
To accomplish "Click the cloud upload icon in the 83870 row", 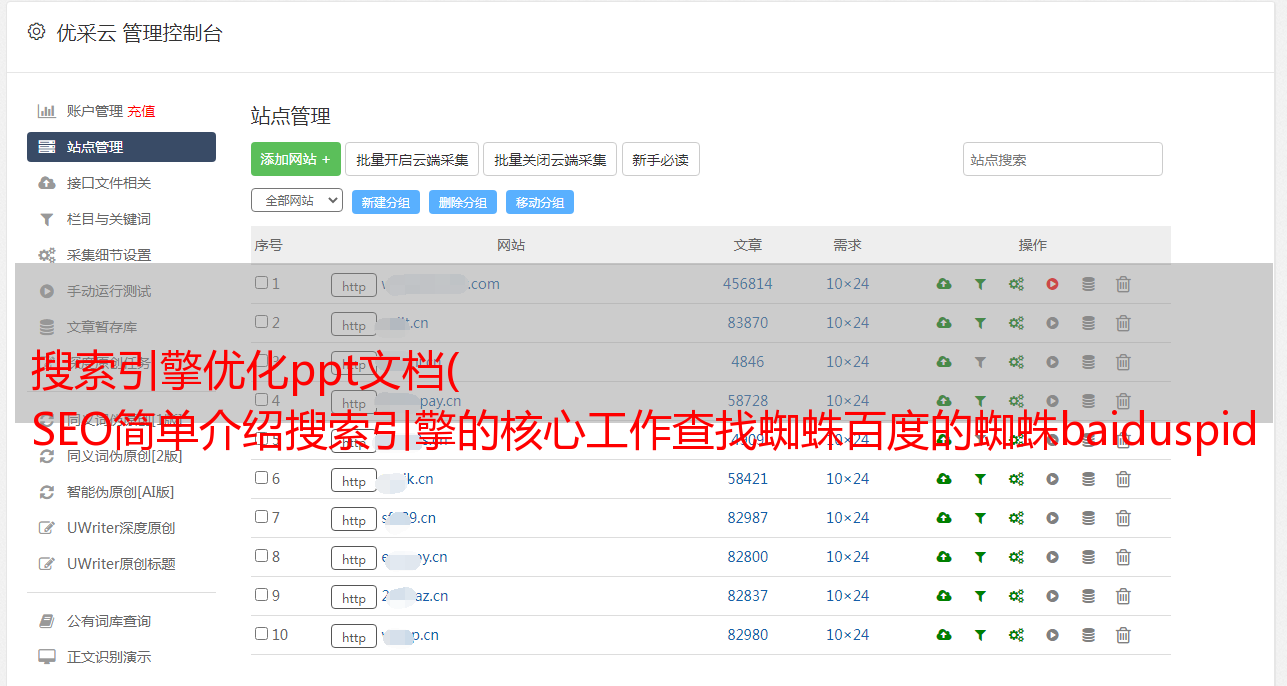I will [944, 323].
